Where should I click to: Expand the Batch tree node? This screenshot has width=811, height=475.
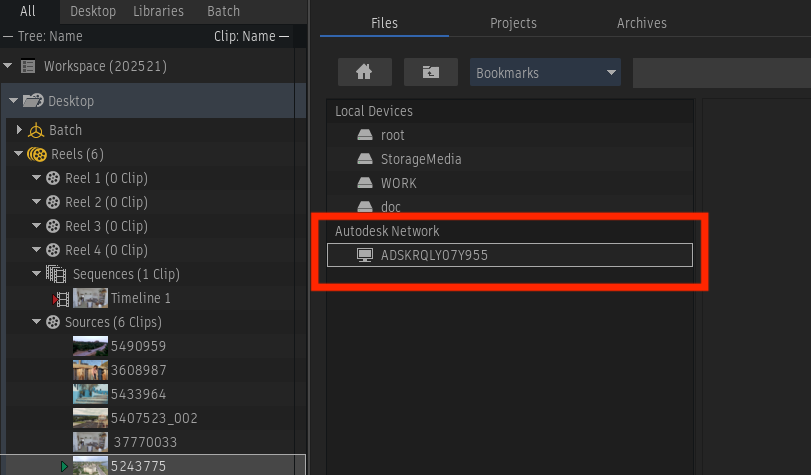coord(19,129)
